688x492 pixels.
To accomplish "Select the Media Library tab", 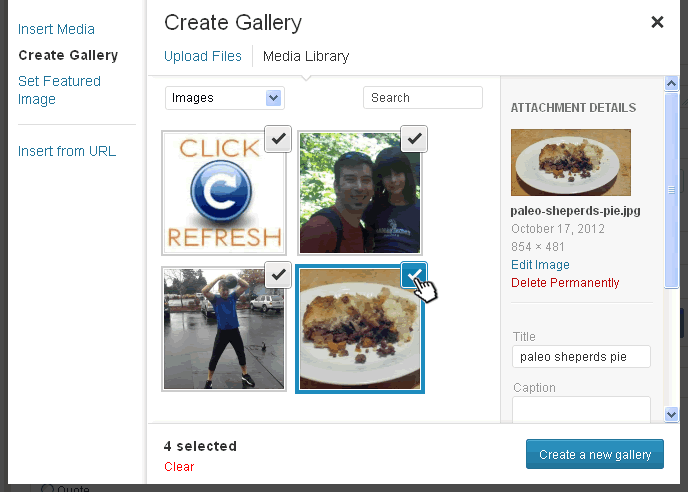I will tap(306, 56).
